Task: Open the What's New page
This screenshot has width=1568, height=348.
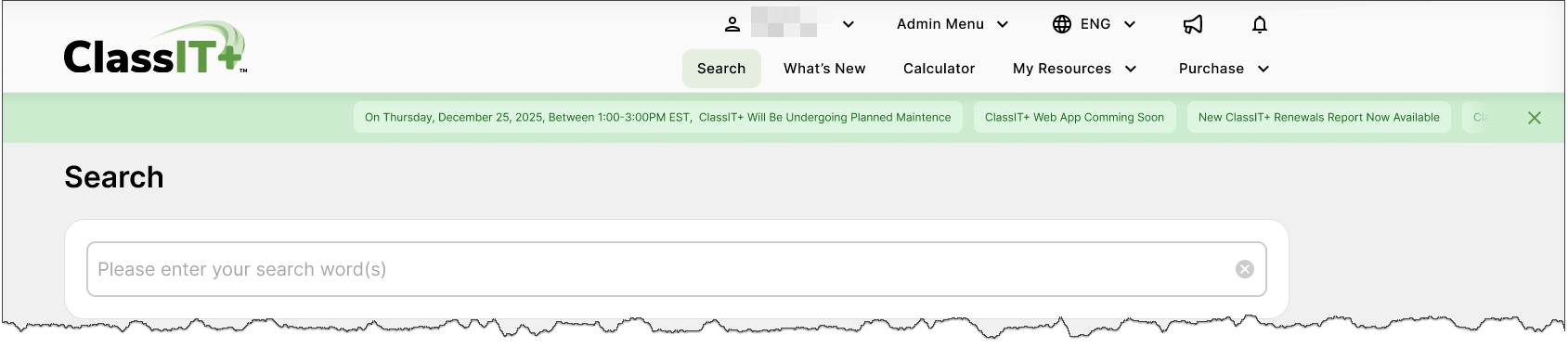Action: pos(824,69)
